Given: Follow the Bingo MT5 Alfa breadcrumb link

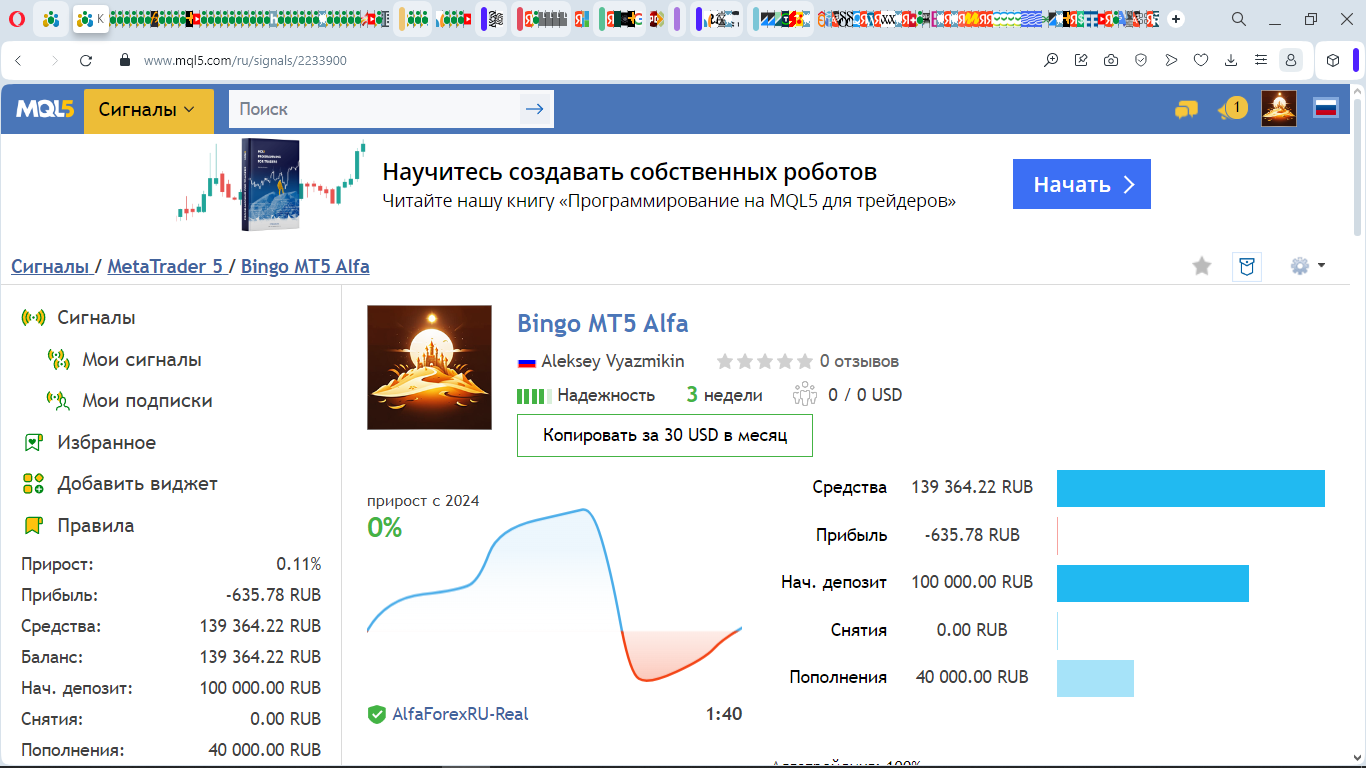Looking at the screenshot, I should pos(305,267).
